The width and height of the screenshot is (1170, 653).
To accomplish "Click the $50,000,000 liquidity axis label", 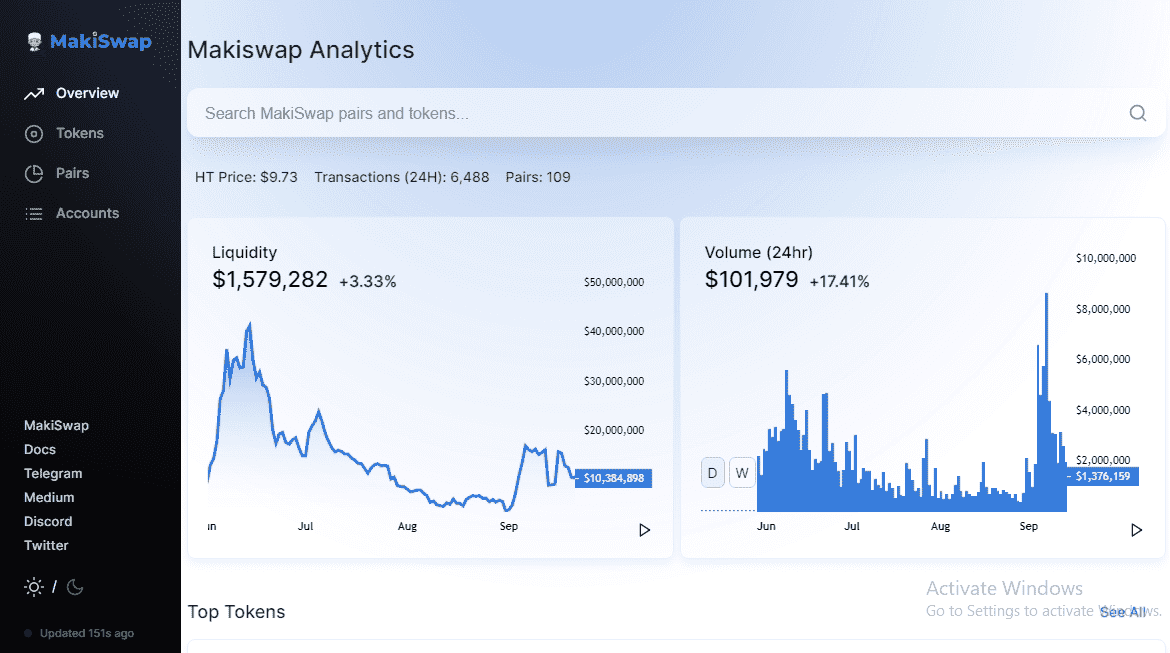I will 614,282.
